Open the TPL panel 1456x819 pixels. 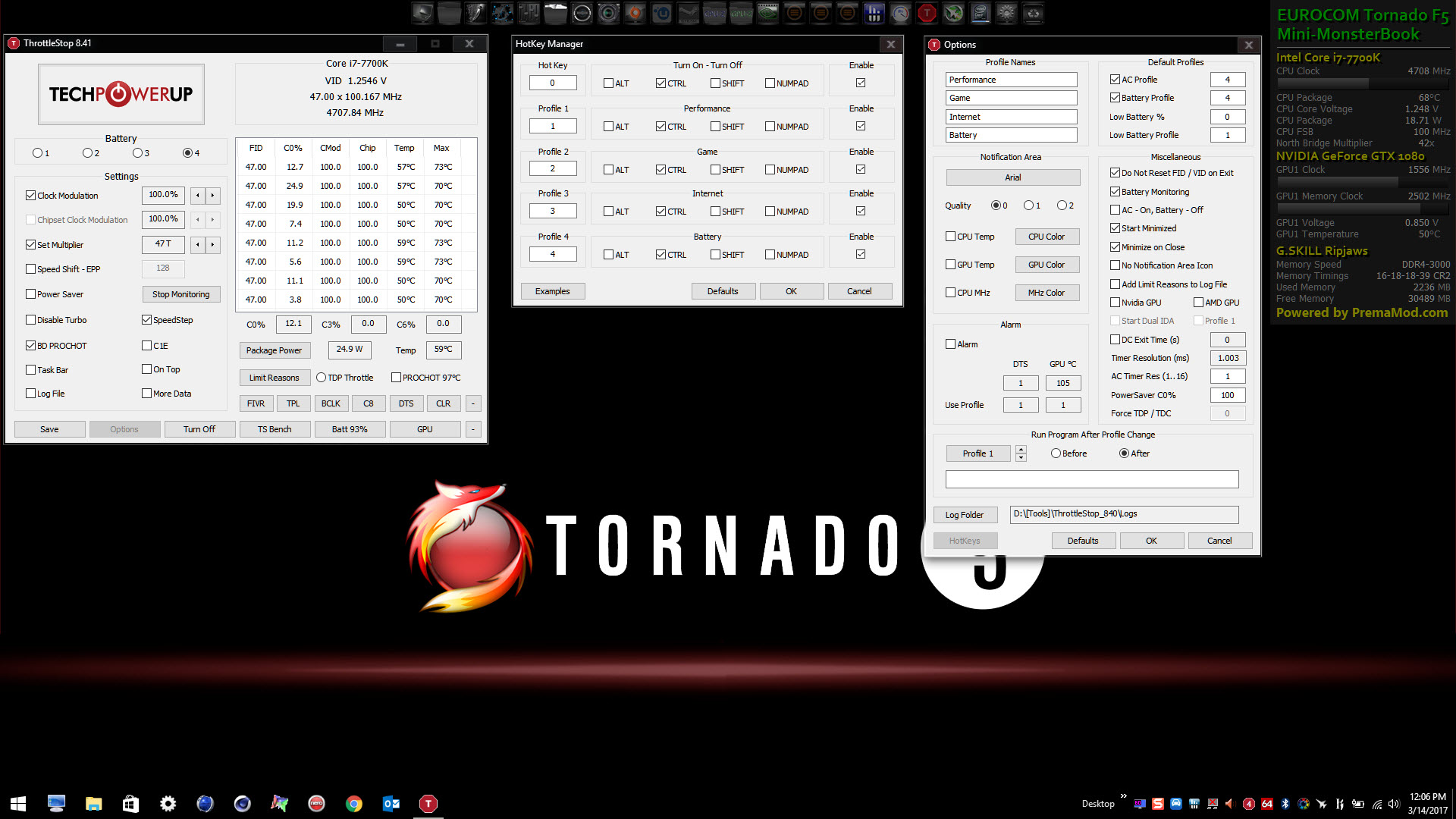(293, 403)
